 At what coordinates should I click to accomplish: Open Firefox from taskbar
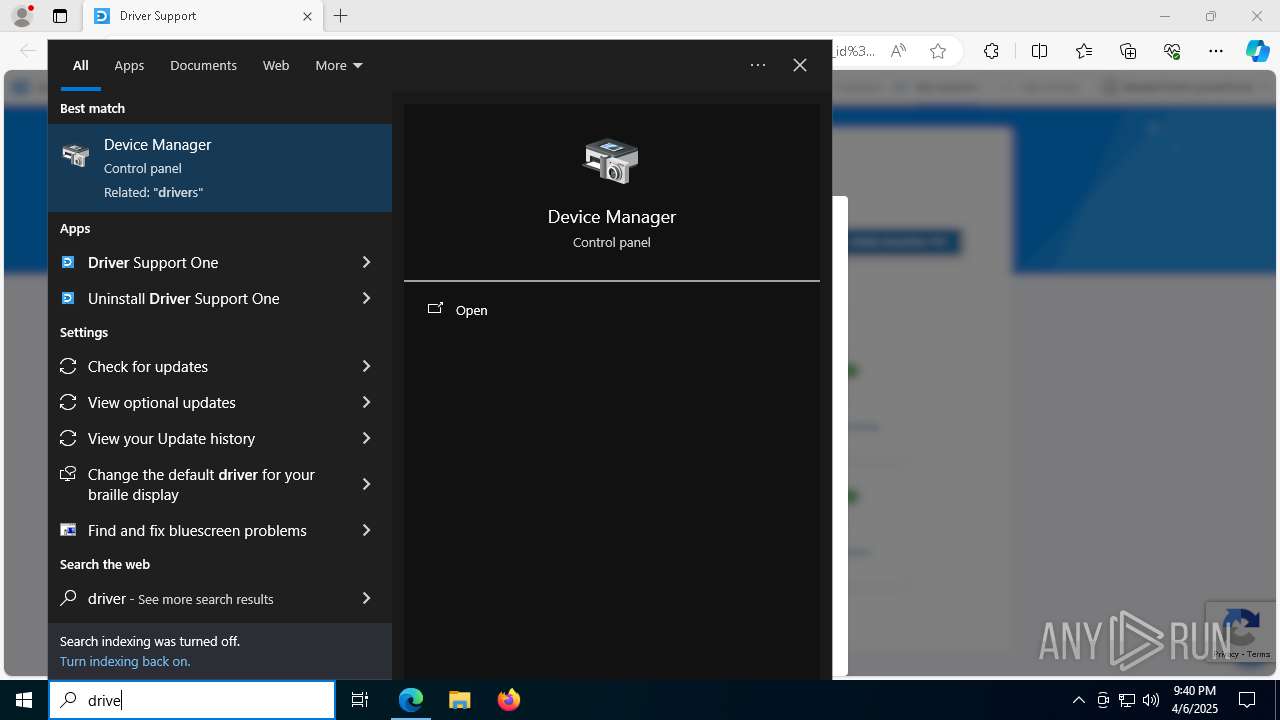(509, 700)
